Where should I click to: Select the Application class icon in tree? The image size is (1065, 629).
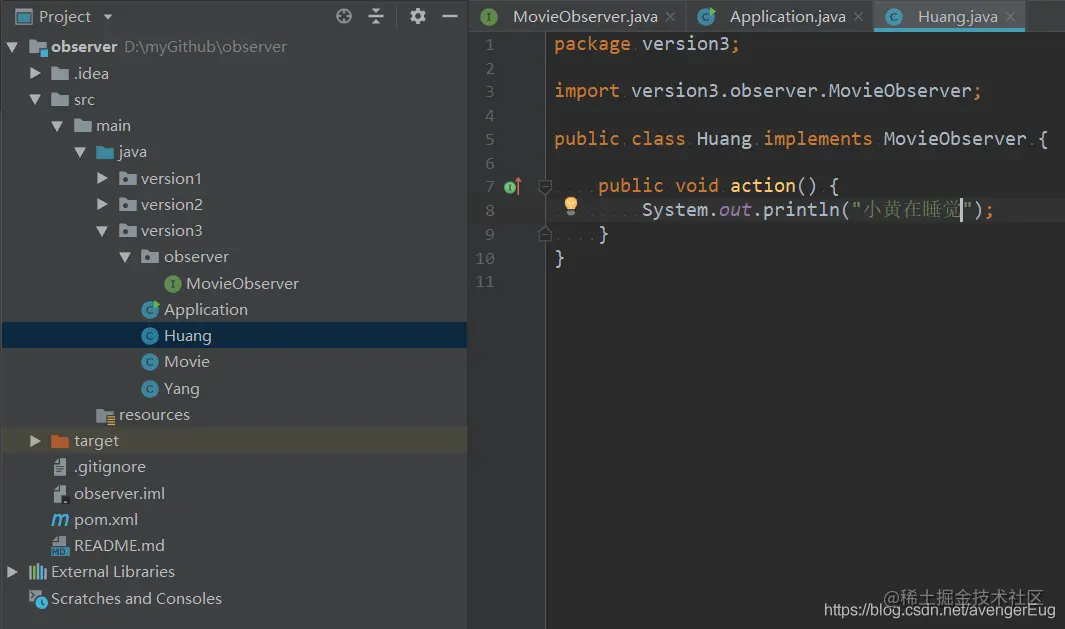point(150,310)
